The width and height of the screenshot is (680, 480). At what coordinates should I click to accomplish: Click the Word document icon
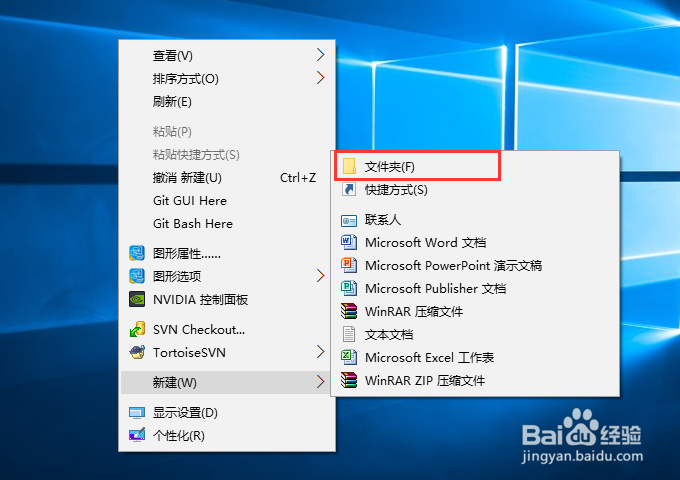349,242
